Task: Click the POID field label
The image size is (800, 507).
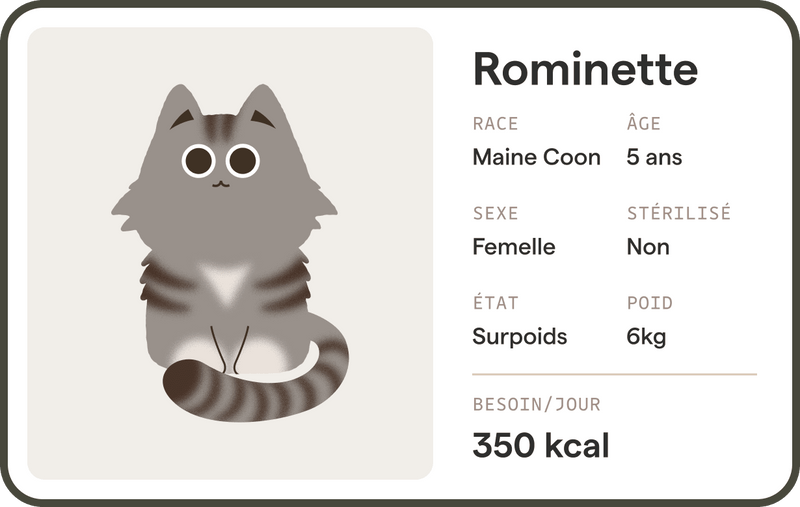Action: (x=649, y=302)
